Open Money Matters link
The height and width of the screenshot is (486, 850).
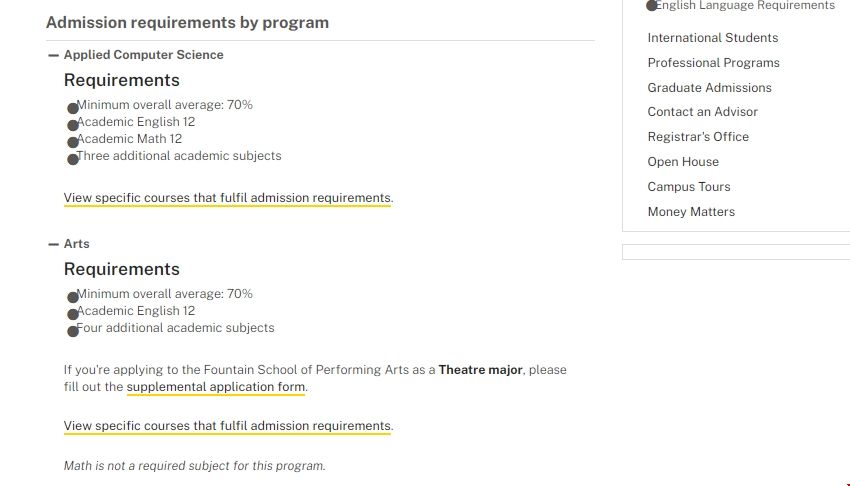pos(691,212)
